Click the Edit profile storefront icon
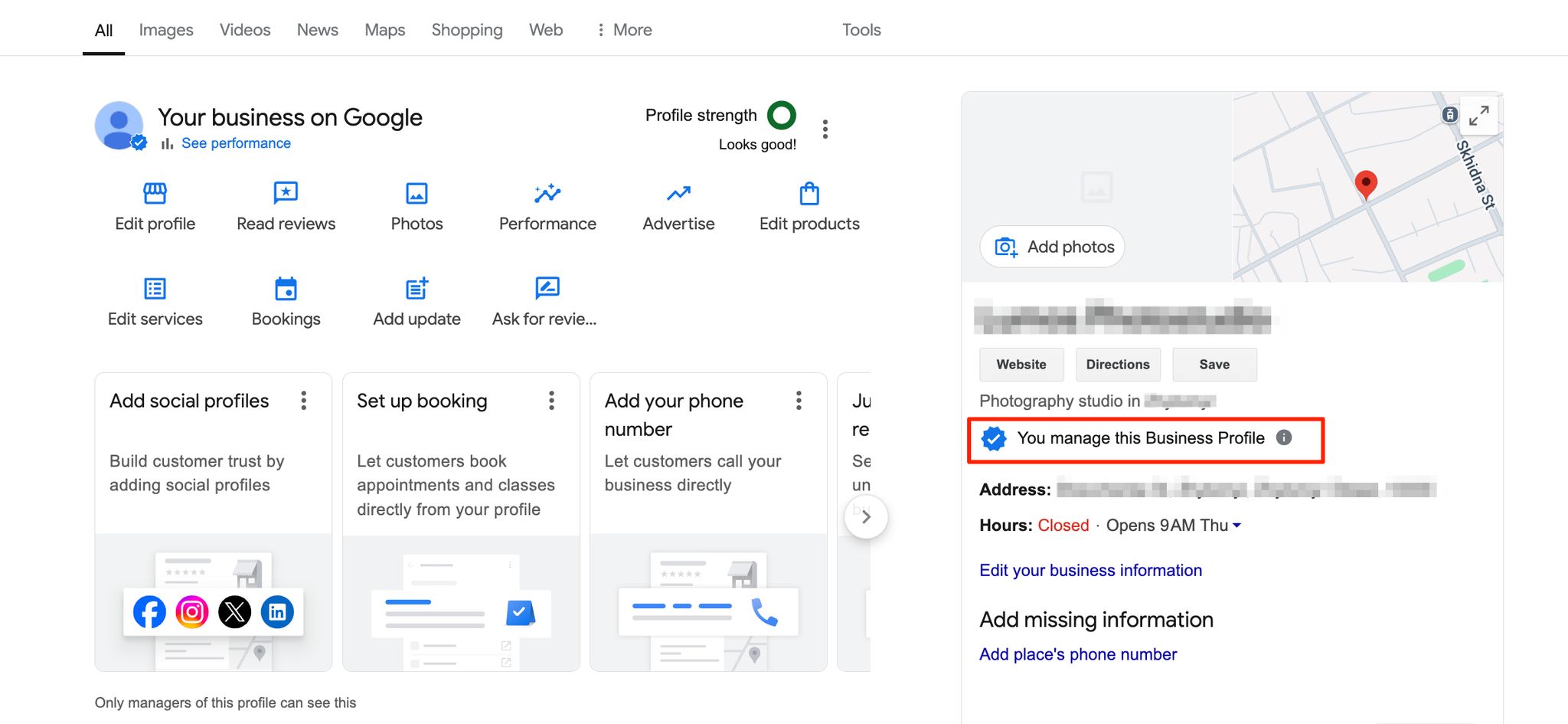The height and width of the screenshot is (724, 1568). click(155, 193)
